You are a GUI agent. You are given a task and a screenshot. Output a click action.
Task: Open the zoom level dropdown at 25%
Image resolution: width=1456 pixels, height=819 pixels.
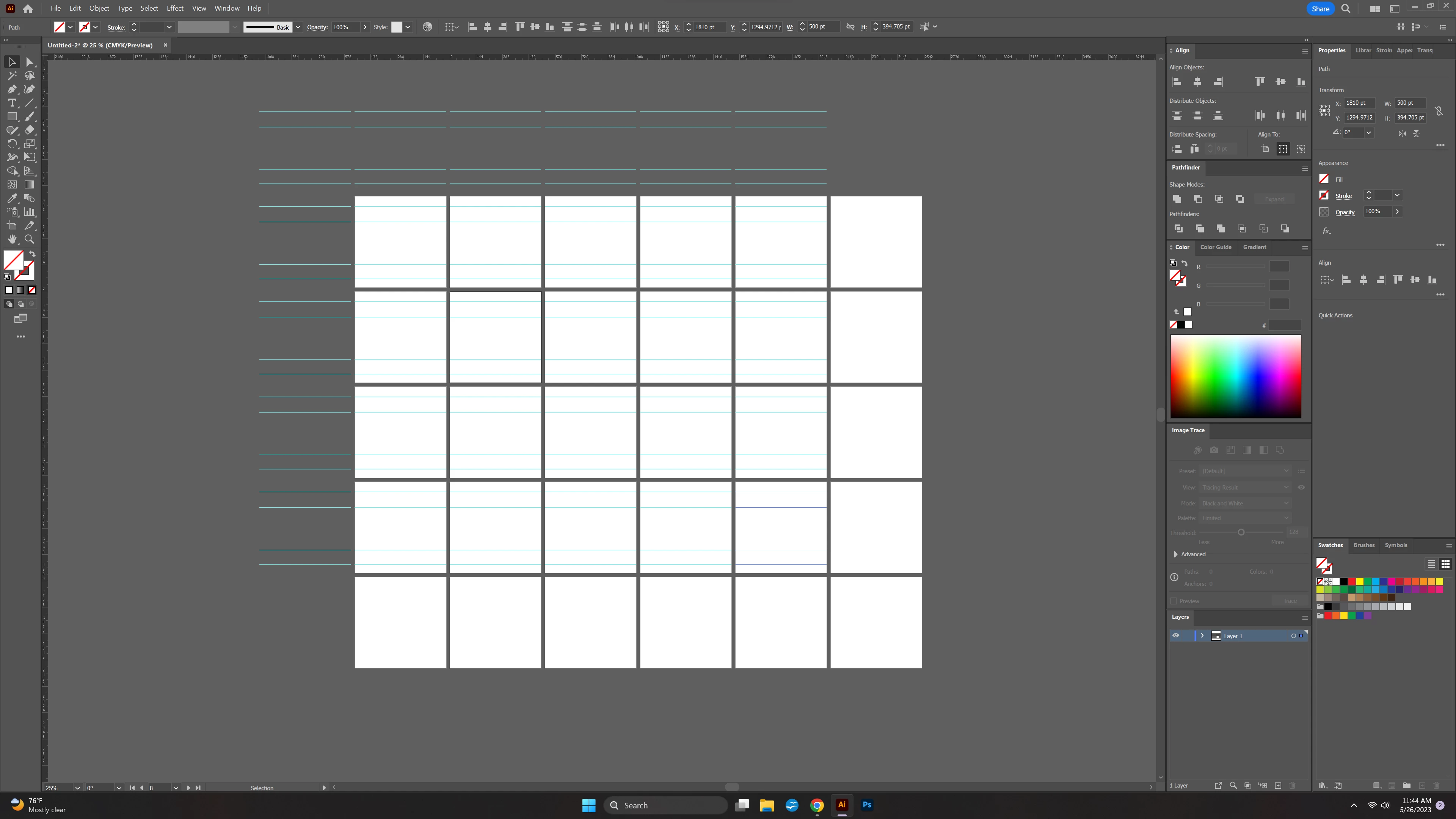click(77, 788)
